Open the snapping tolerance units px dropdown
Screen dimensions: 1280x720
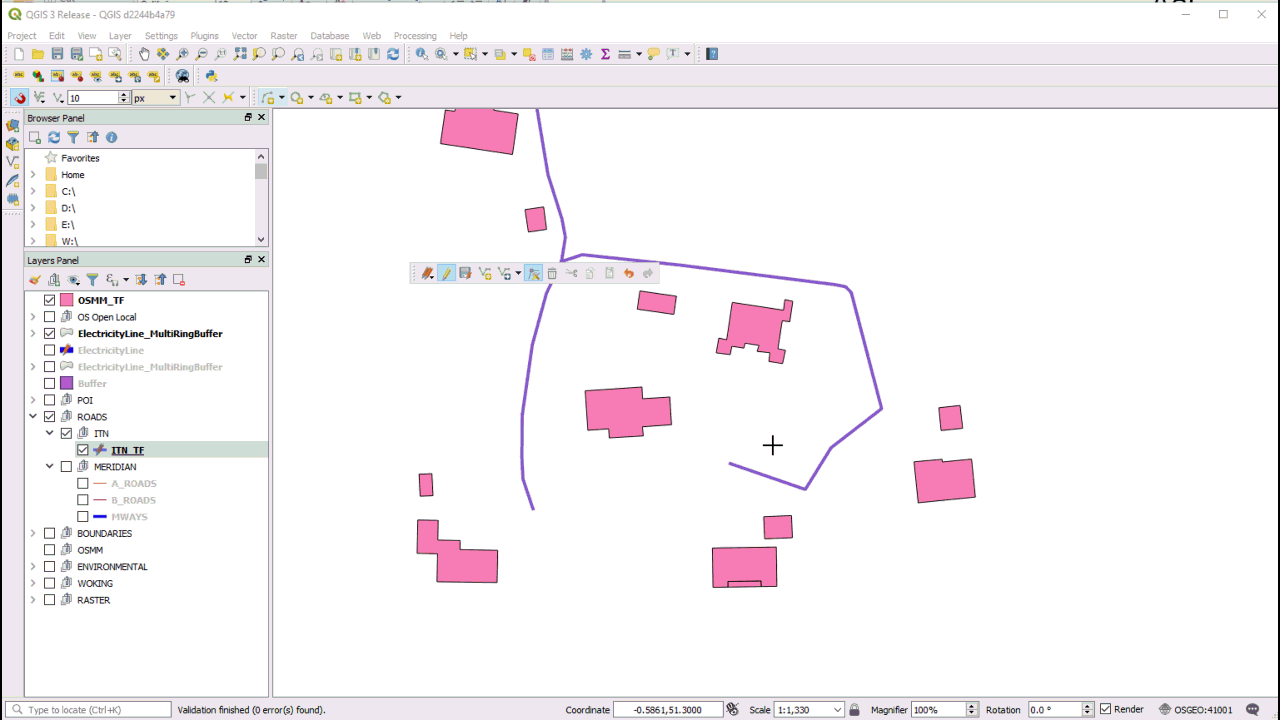(x=156, y=98)
